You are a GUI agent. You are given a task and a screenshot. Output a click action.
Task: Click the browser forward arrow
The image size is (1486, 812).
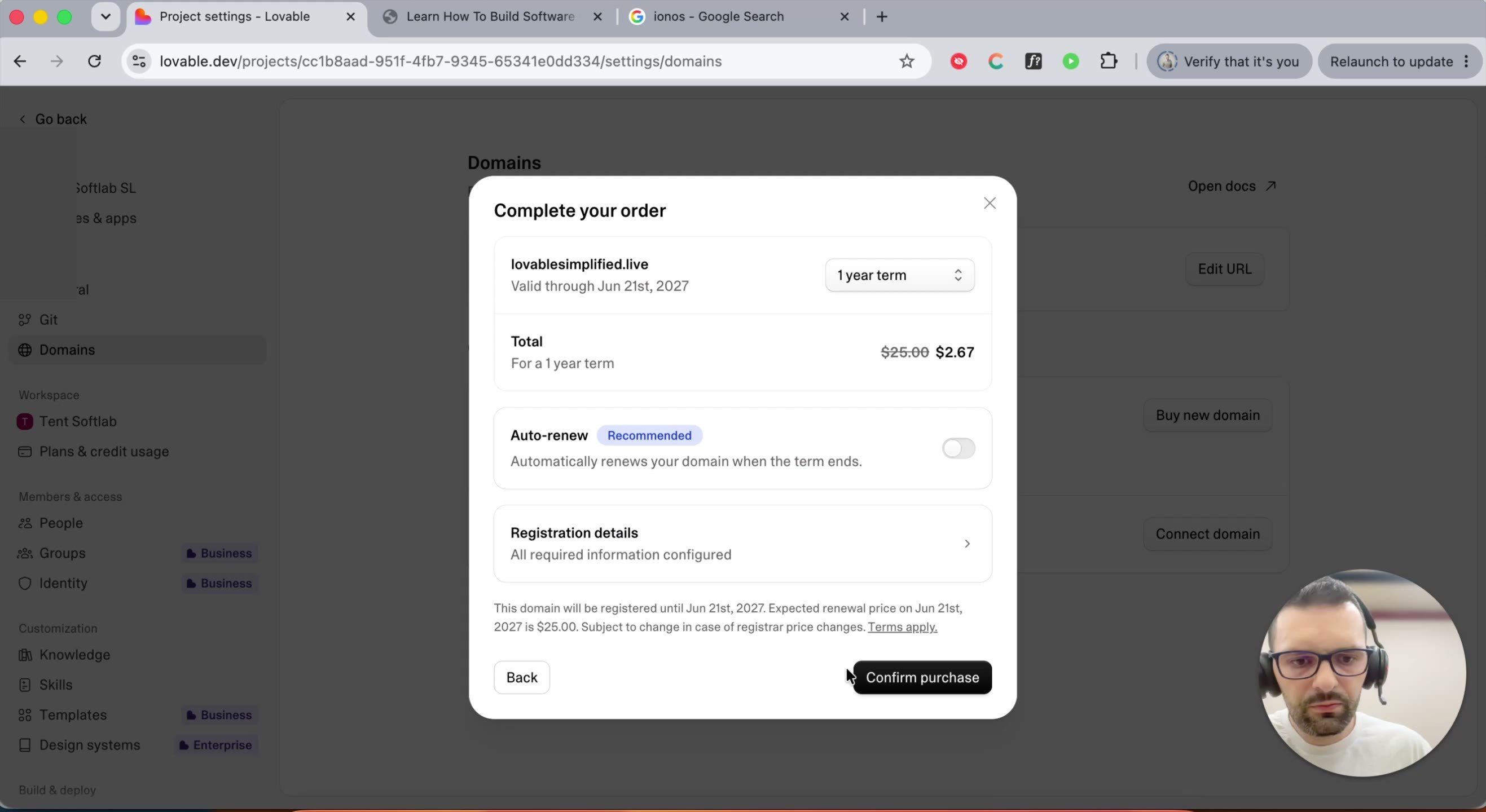(56, 61)
